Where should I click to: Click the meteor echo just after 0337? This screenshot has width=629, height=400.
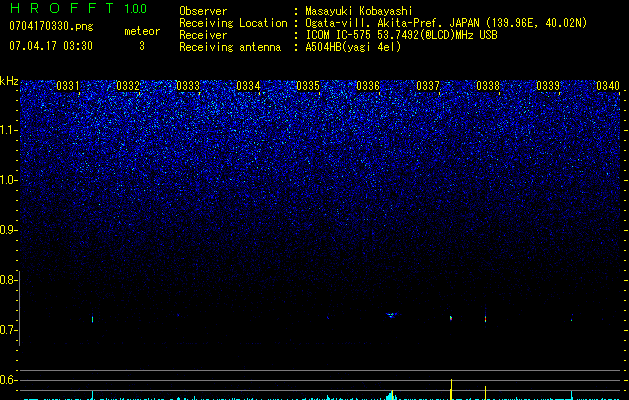click(451, 318)
